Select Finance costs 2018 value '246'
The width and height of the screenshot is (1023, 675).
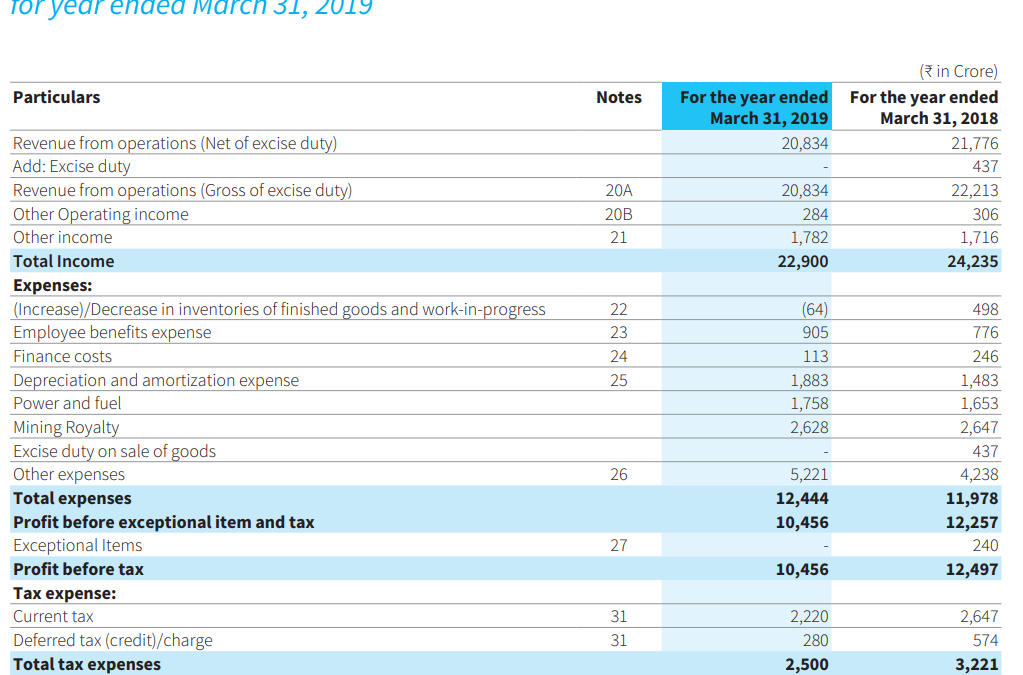click(x=985, y=356)
